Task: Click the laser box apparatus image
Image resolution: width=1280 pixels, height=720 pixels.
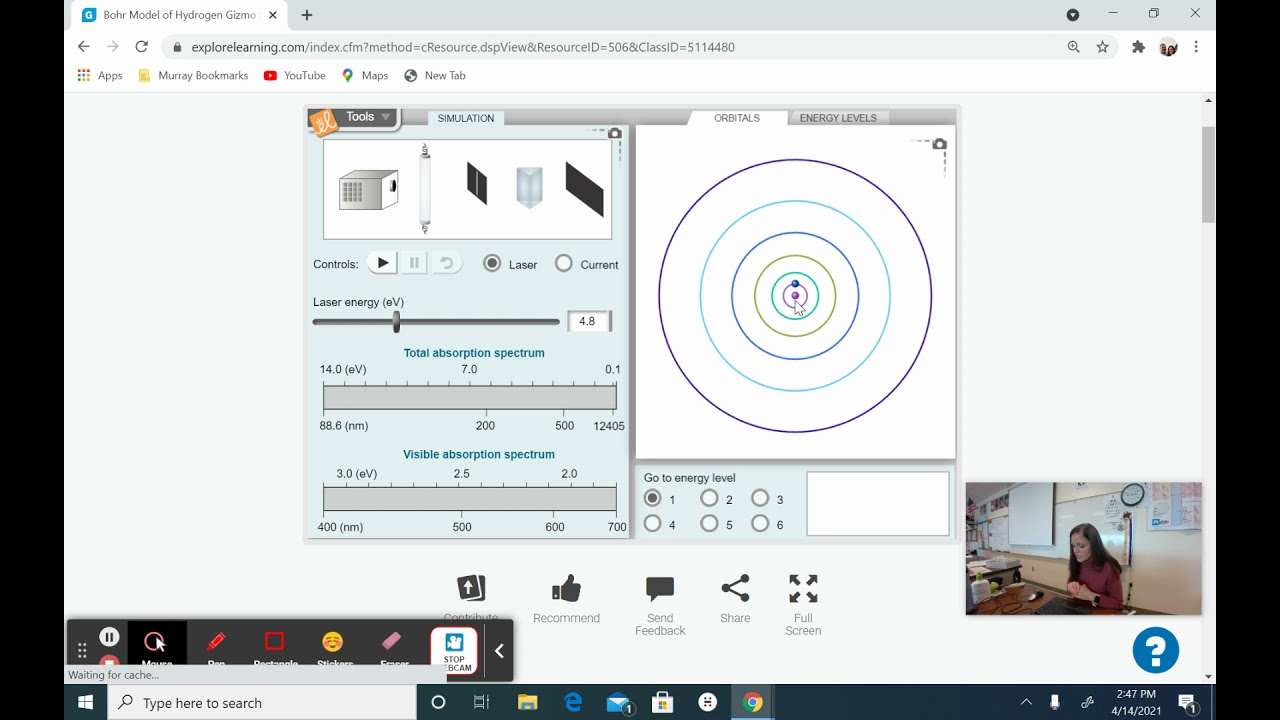Action: coord(368,189)
